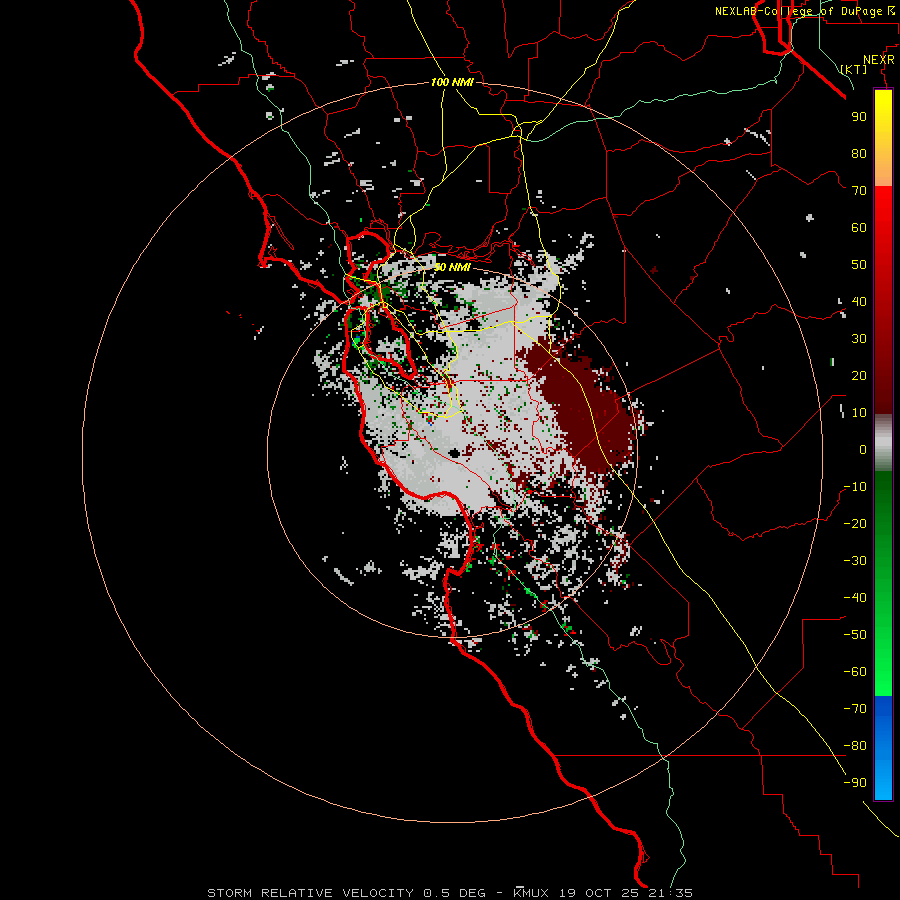Screen dimensions: 900x900
Task: Pick the light blue bottom color bar segment
Action: (x=883, y=776)
